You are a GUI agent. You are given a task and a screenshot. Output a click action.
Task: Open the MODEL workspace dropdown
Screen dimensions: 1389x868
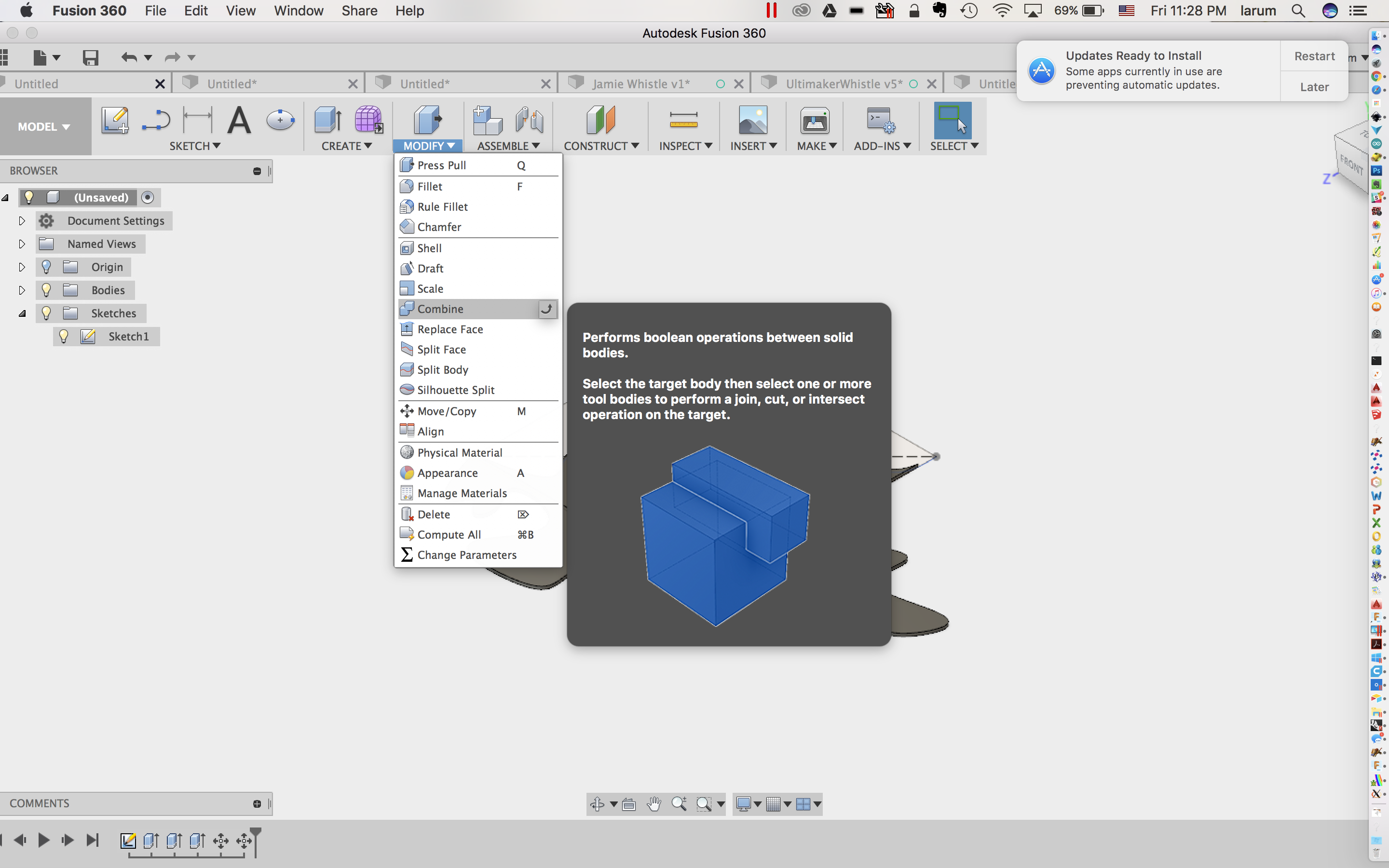tap(44, 126)
